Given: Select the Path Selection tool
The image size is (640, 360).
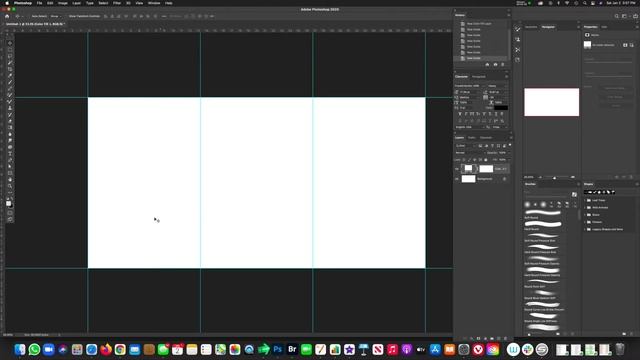Looking at the screenshot, I should (10, 167).
